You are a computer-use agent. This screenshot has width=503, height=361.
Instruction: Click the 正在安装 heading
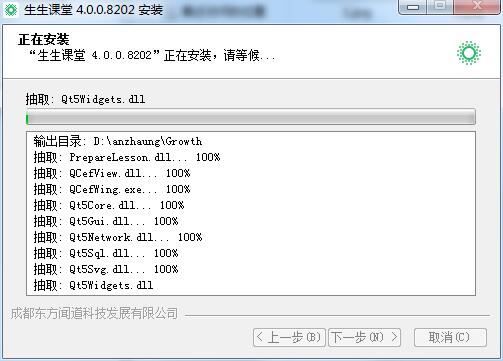tap(44, 39)
